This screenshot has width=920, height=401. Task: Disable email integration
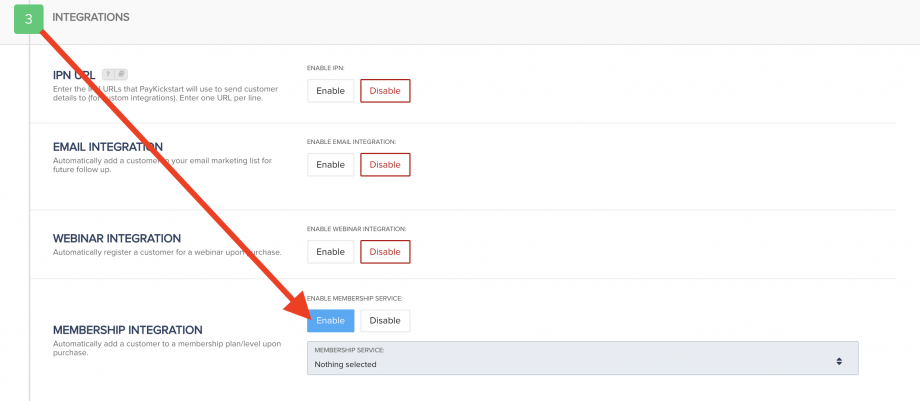tap(385, 165)
